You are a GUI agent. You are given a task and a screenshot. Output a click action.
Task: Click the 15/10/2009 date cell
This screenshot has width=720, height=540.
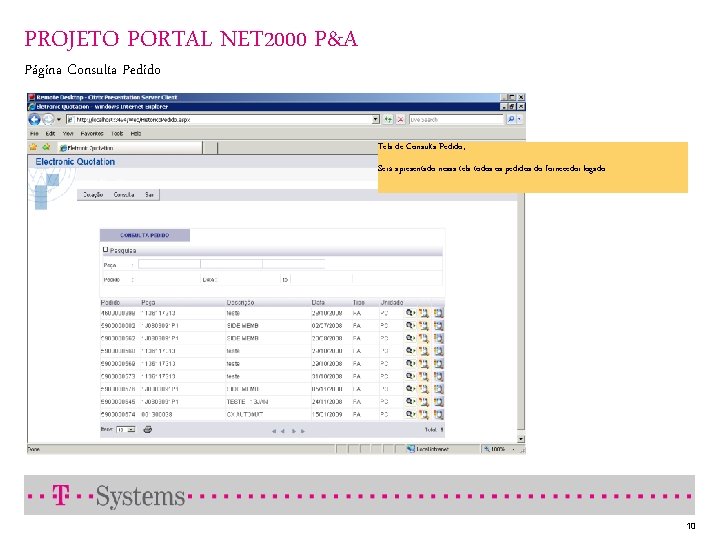click(x=327, y=414)
